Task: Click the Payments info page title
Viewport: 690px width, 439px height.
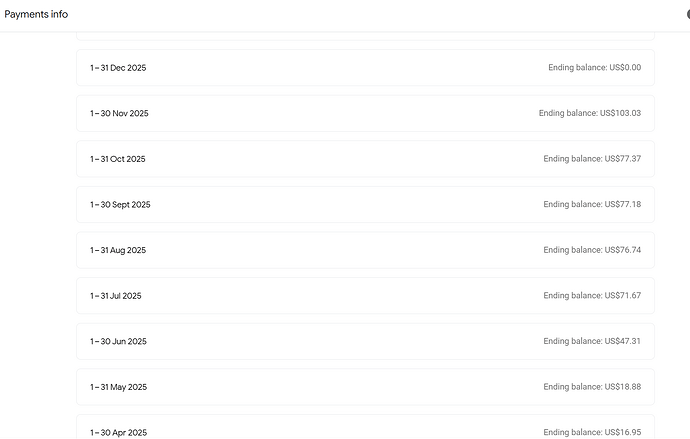Action: [37, 15]
